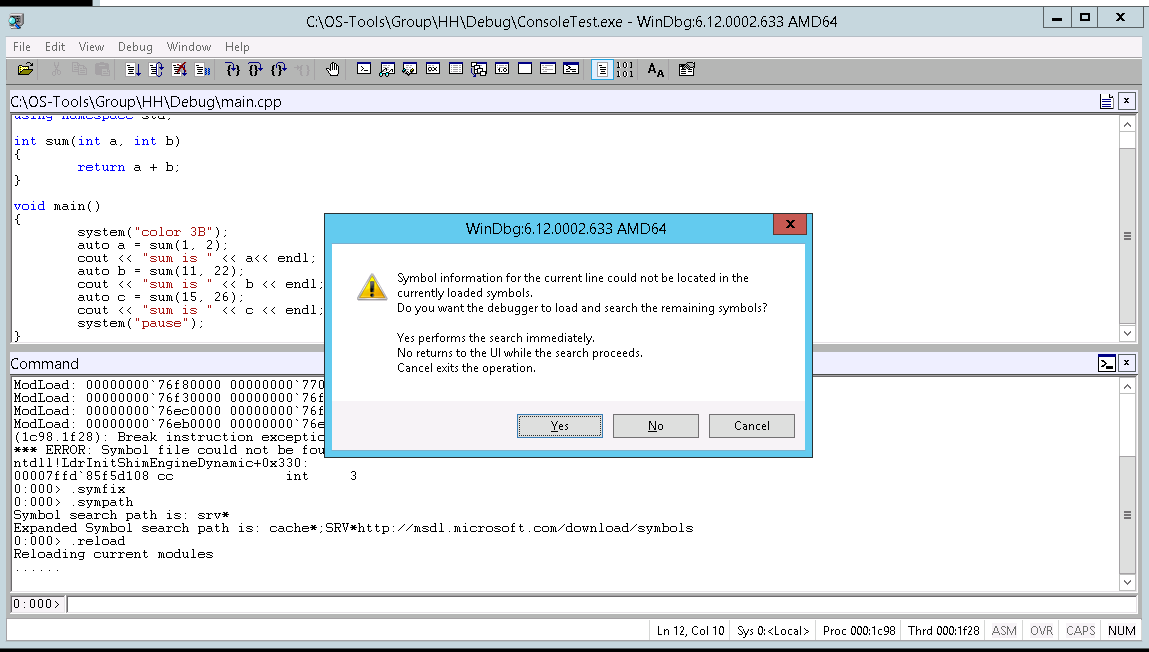
Task: Click the ASM status bar indicator
Action: (x=1004, y=630)
